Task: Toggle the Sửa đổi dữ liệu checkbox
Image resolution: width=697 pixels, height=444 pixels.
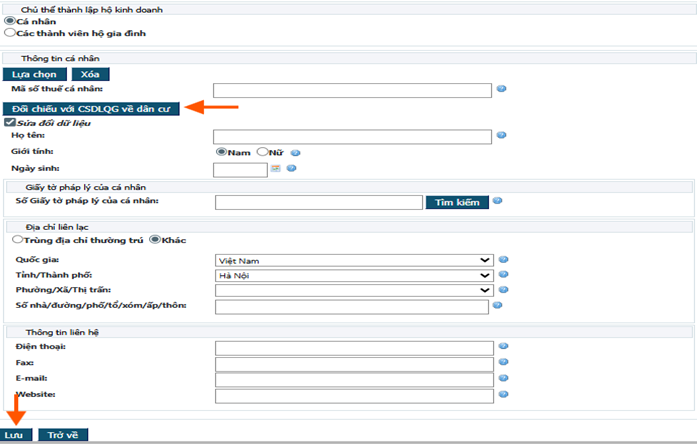Action: point(10,122)
